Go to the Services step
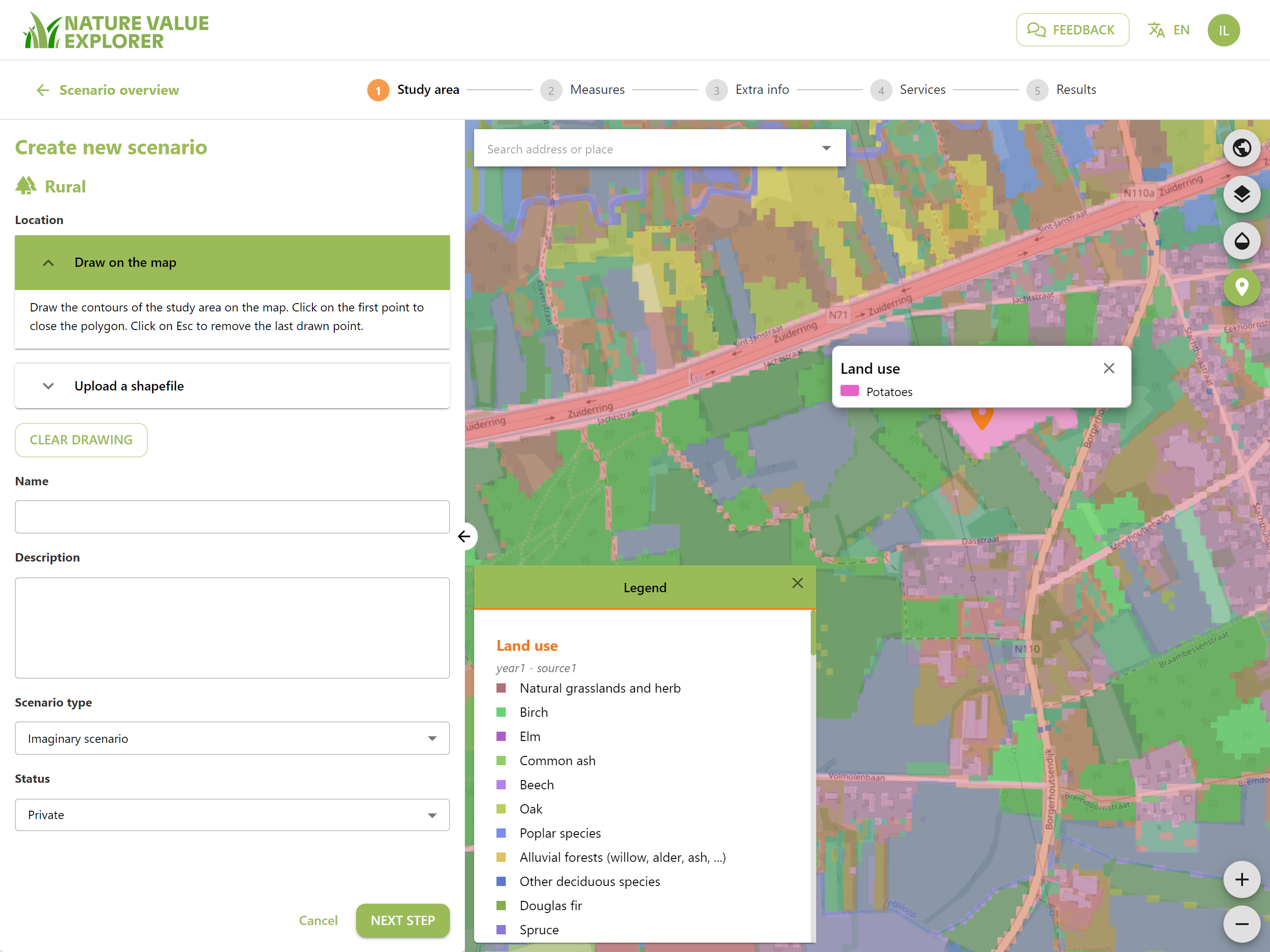Screen dimensions: 1270x952 pos(908,90)
